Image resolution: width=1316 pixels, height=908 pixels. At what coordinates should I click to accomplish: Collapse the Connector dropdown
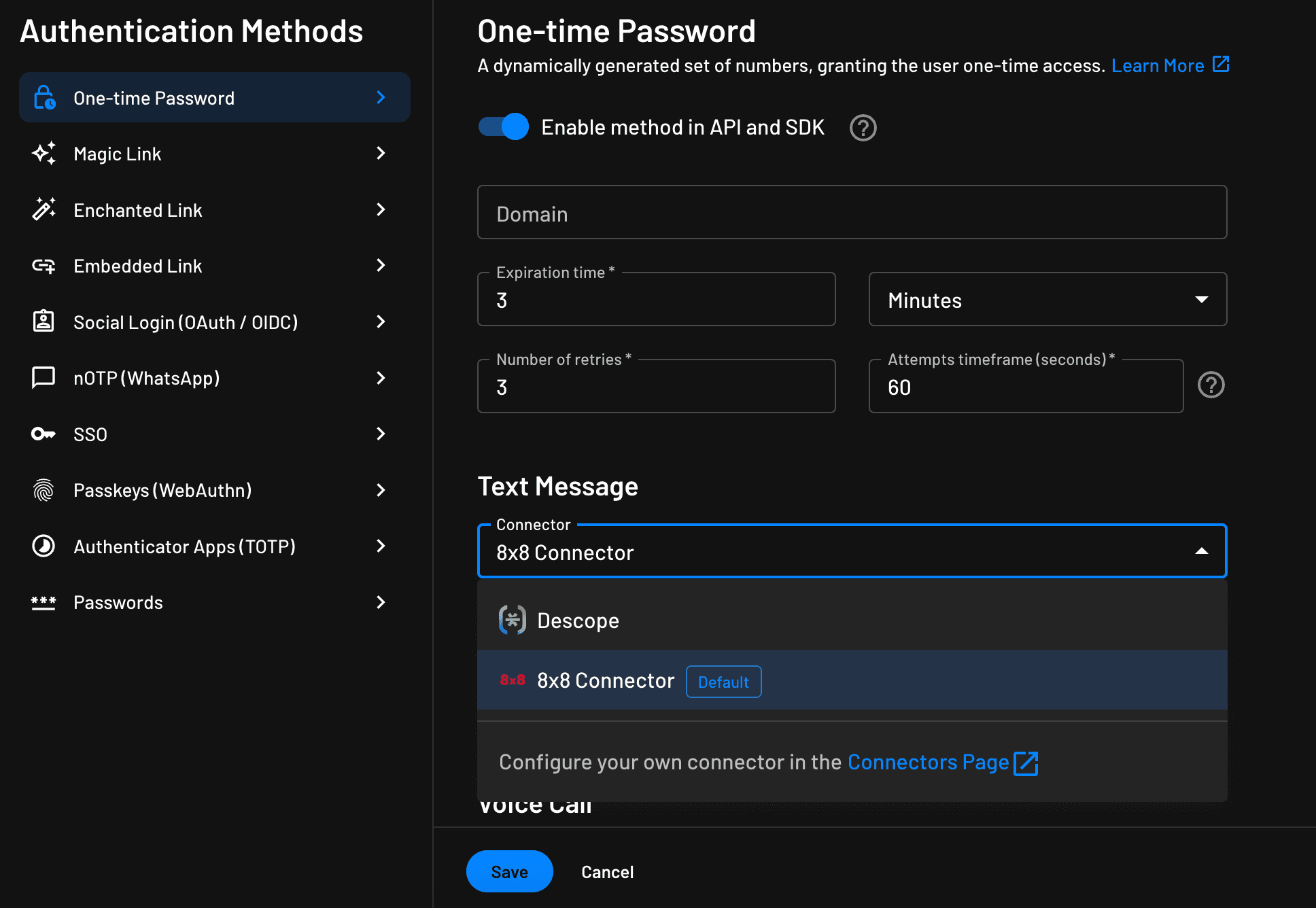[x=1202, y=551]
